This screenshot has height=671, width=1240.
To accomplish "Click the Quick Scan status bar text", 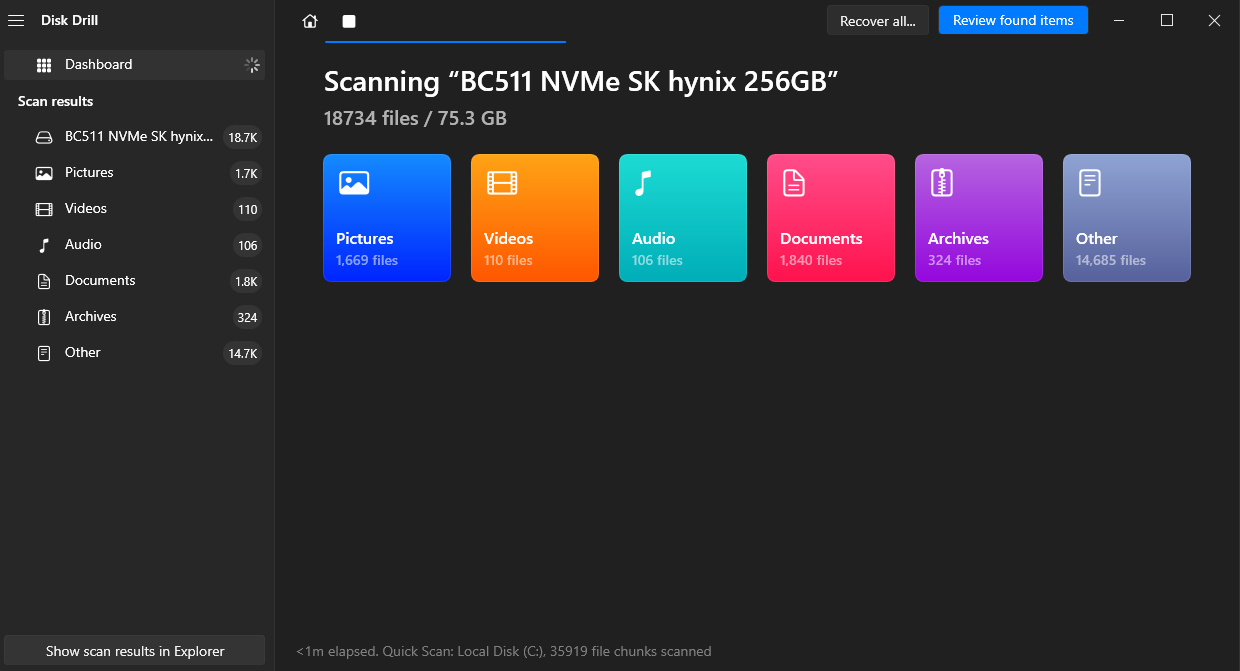I will point(504,651).
